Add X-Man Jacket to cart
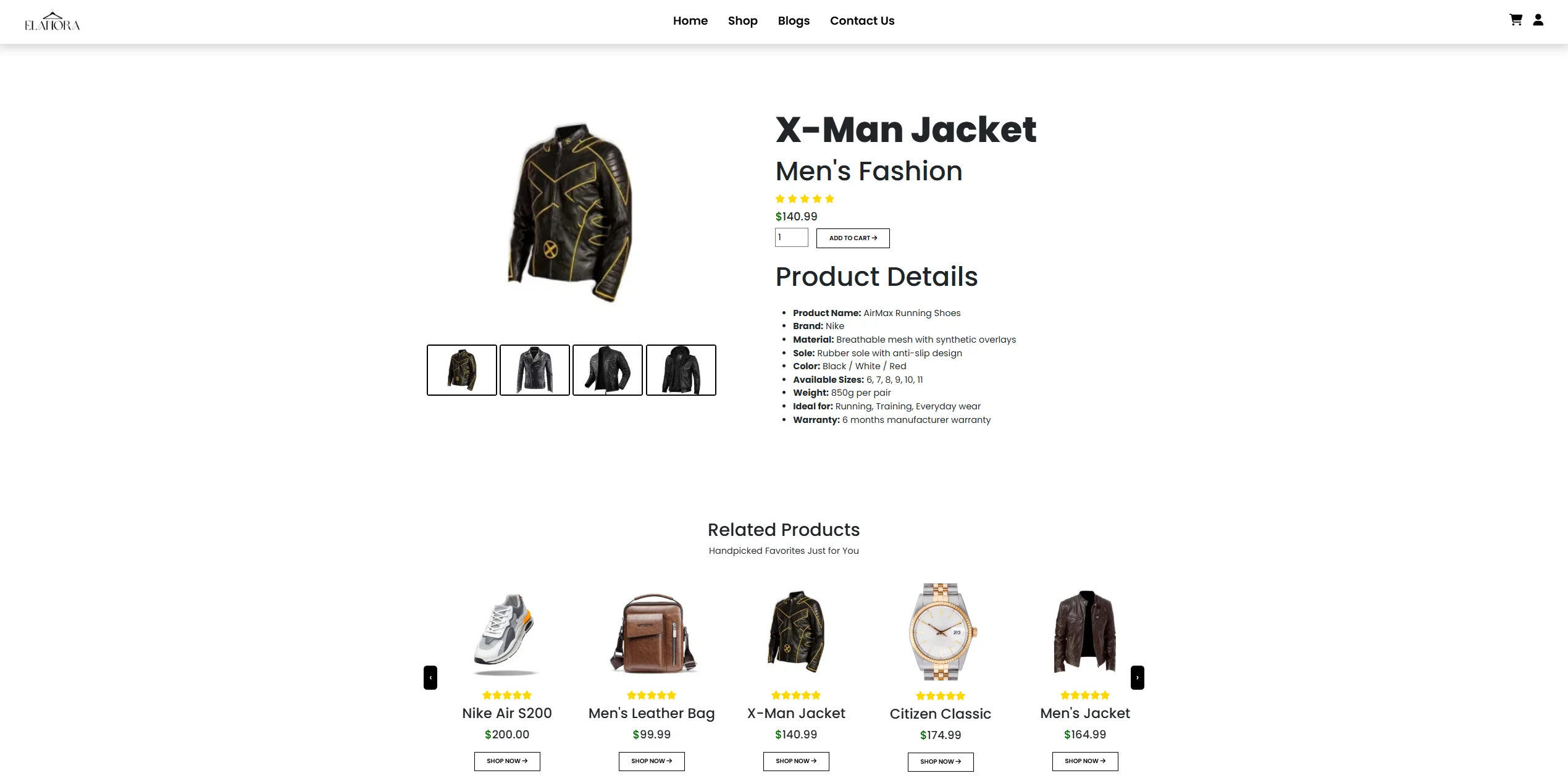The image size is (1568, 781). pos(853,238)
